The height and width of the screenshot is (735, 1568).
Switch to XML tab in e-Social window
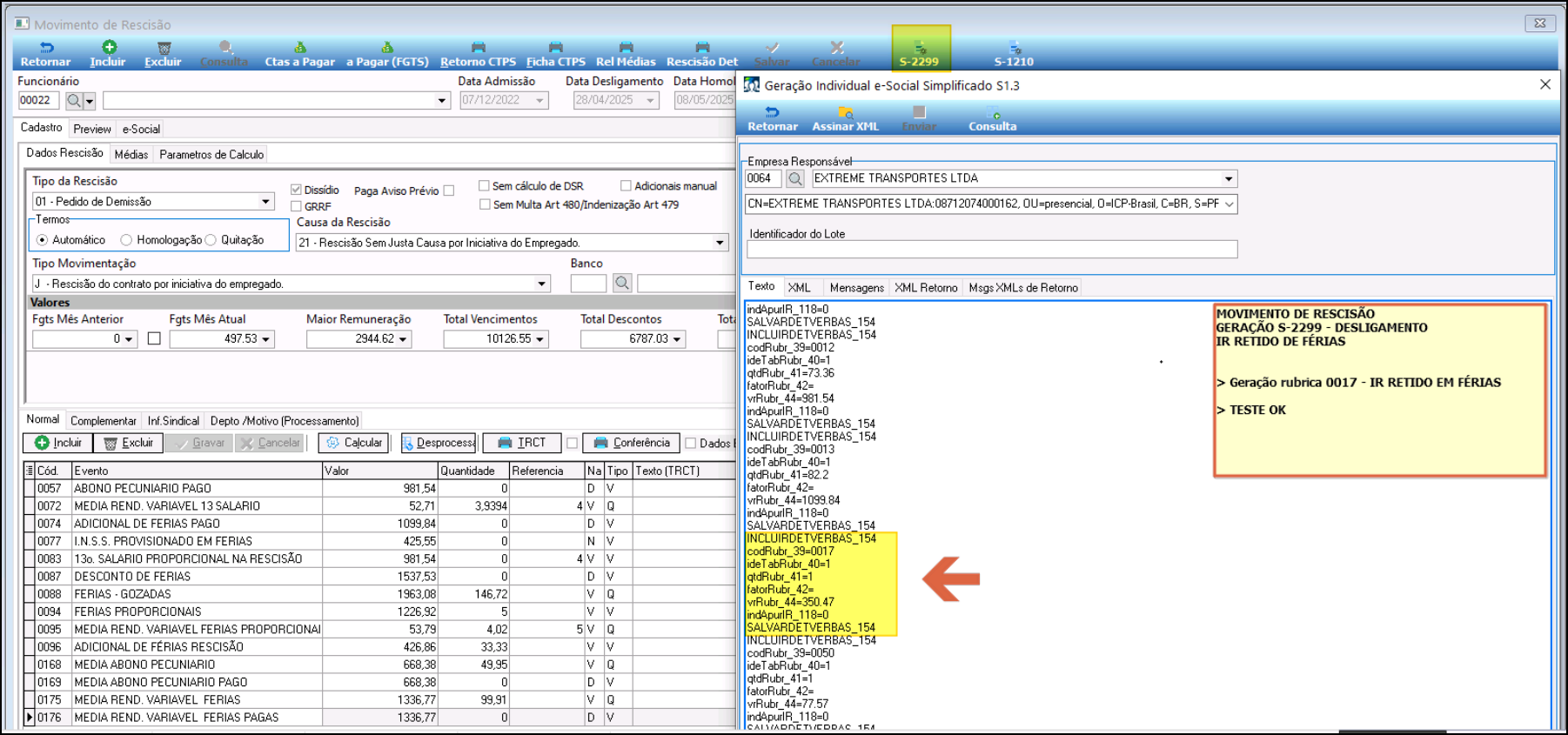pos(799,288)
